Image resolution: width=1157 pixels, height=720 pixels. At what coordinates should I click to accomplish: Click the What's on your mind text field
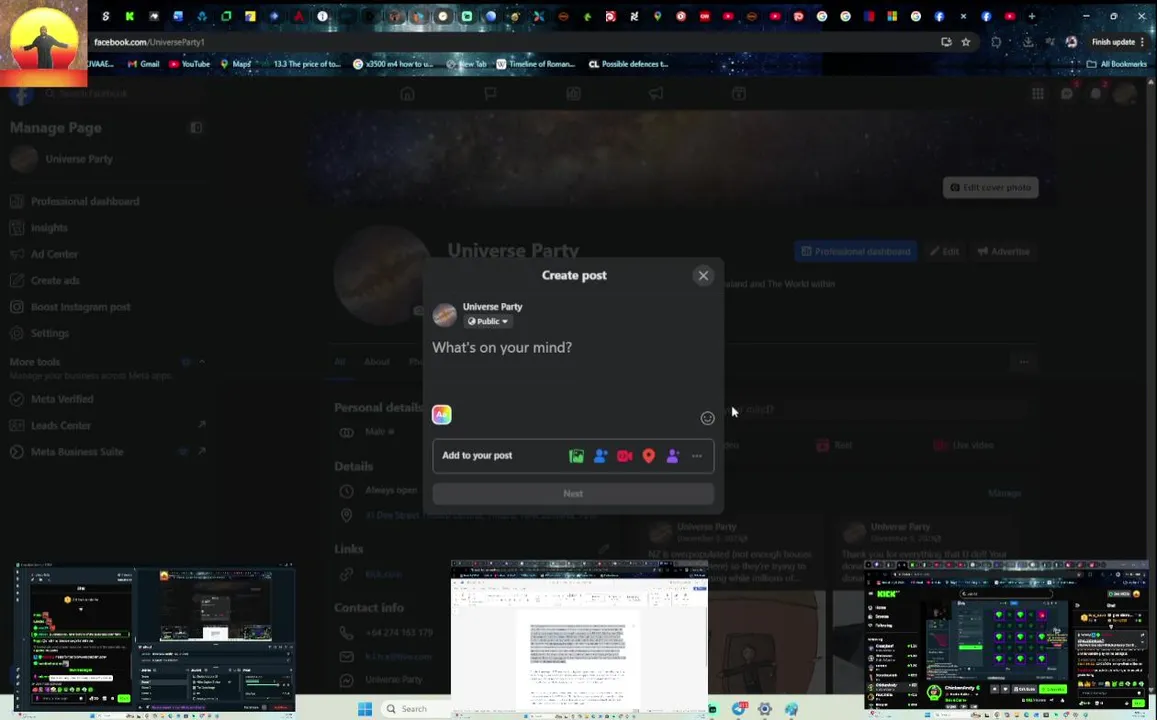click(x=573, y=347)
